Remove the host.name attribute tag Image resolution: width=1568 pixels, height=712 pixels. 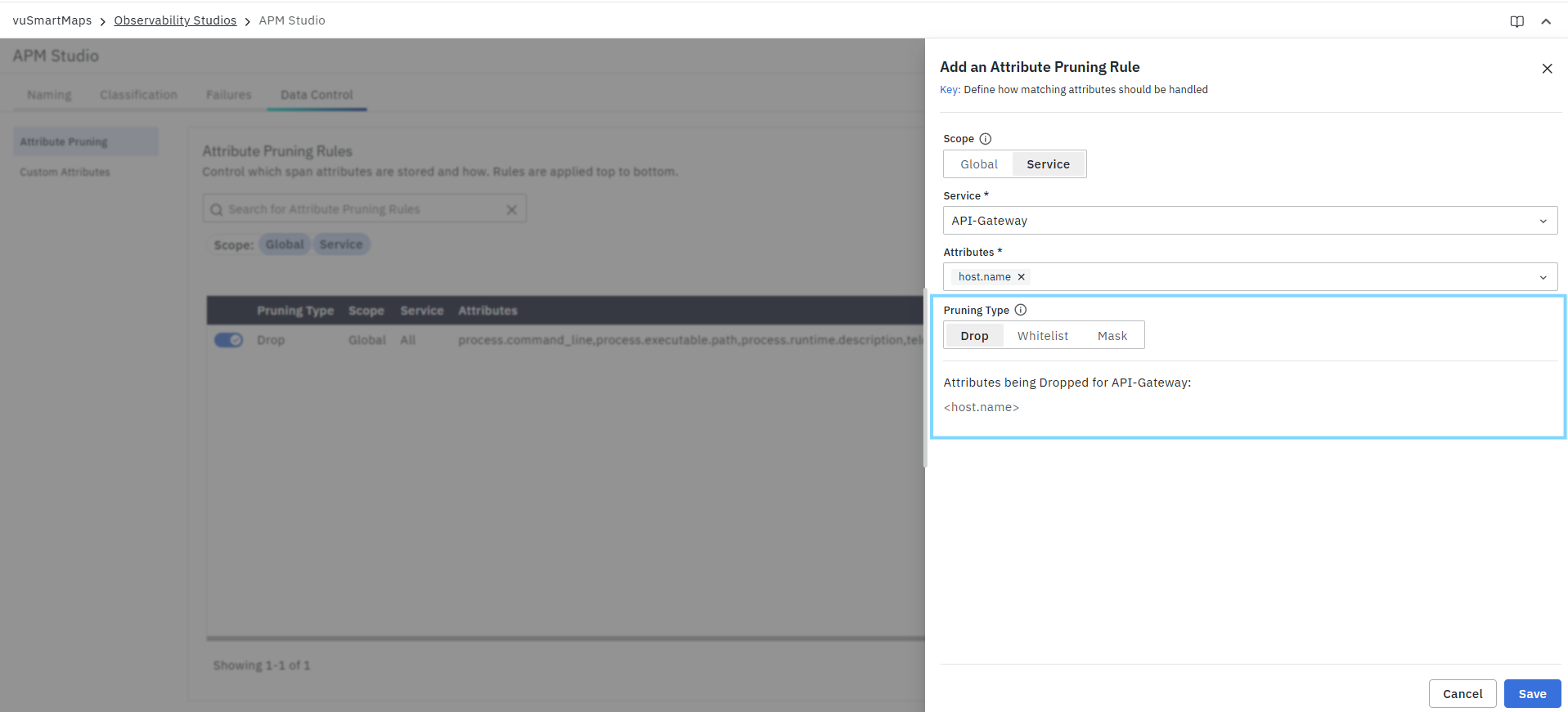coord(1021,277)
